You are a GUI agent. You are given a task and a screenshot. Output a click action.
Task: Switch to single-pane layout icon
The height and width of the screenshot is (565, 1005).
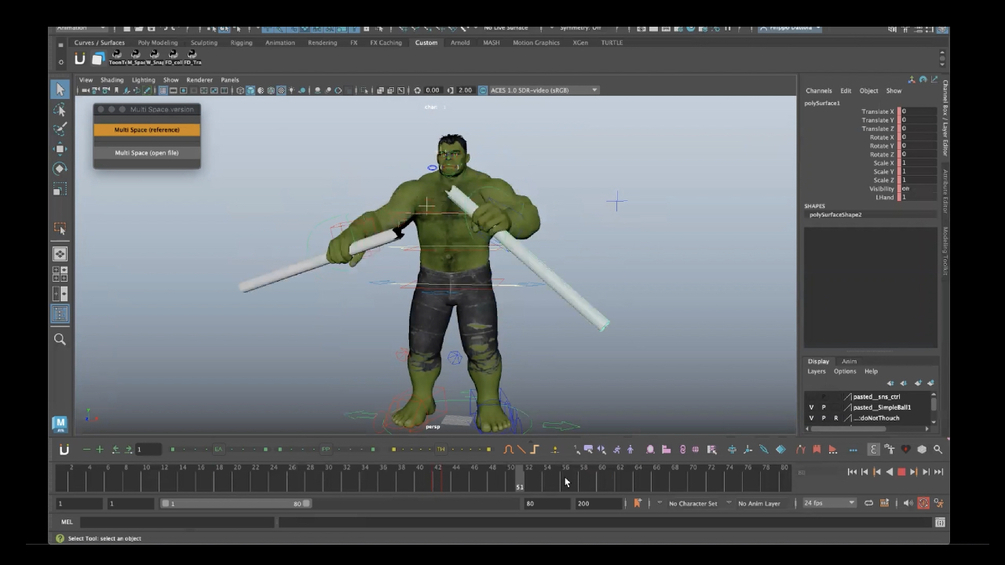pyautogui.click(x=60, y=254)
